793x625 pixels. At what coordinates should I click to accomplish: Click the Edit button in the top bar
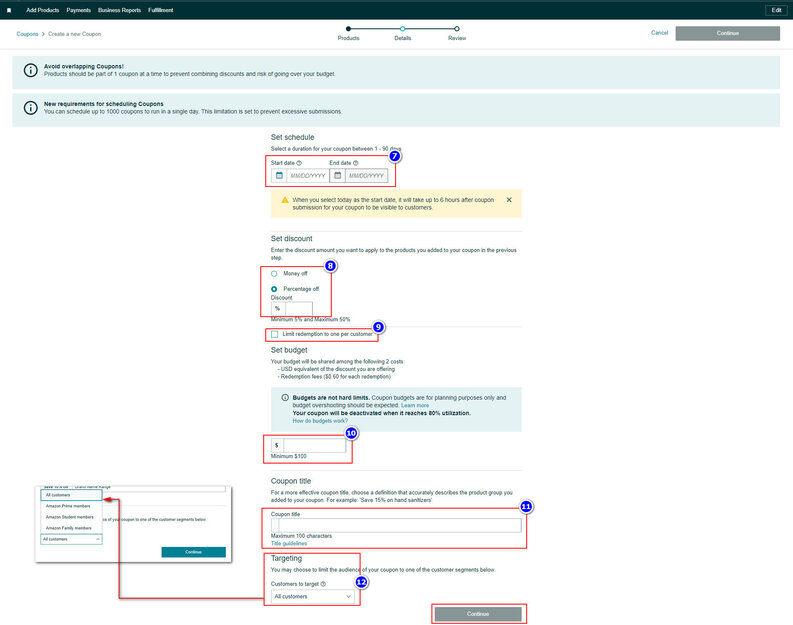tap(776, 10)
